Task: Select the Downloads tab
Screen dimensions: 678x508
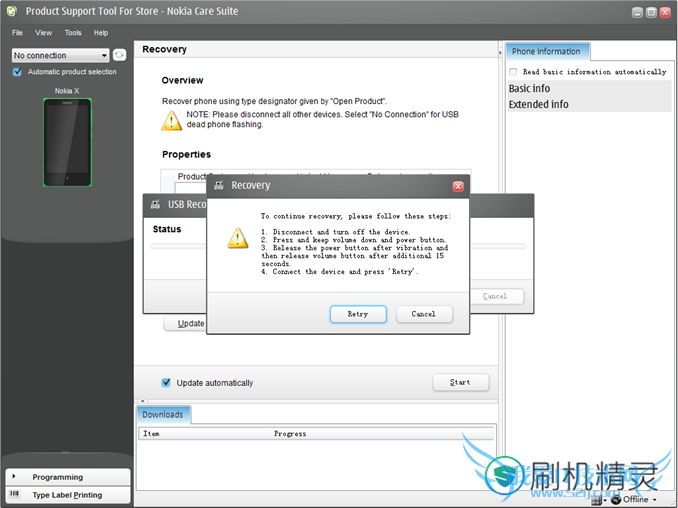Action: 163,415
